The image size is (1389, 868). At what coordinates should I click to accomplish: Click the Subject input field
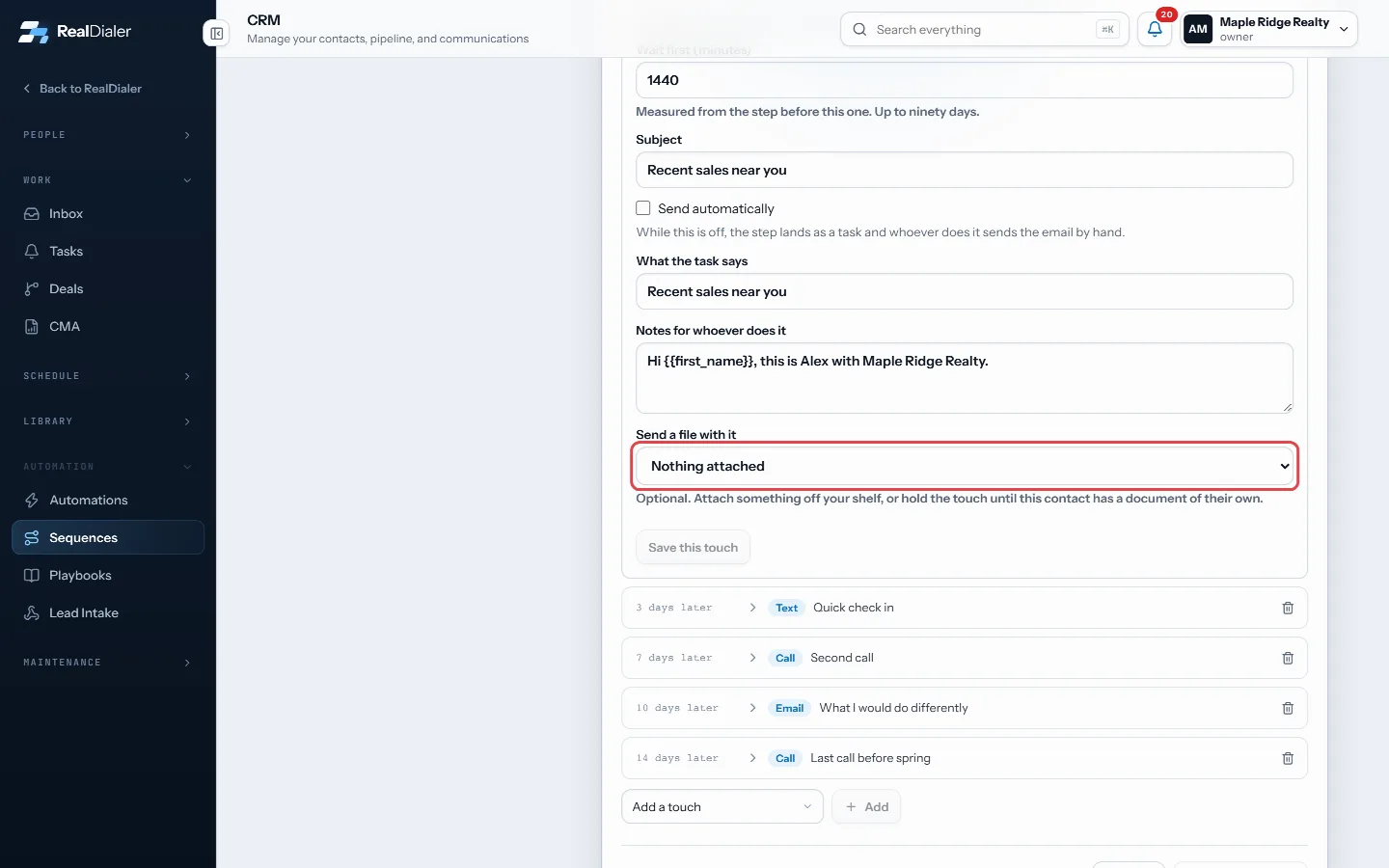click(x=965, y=170)
